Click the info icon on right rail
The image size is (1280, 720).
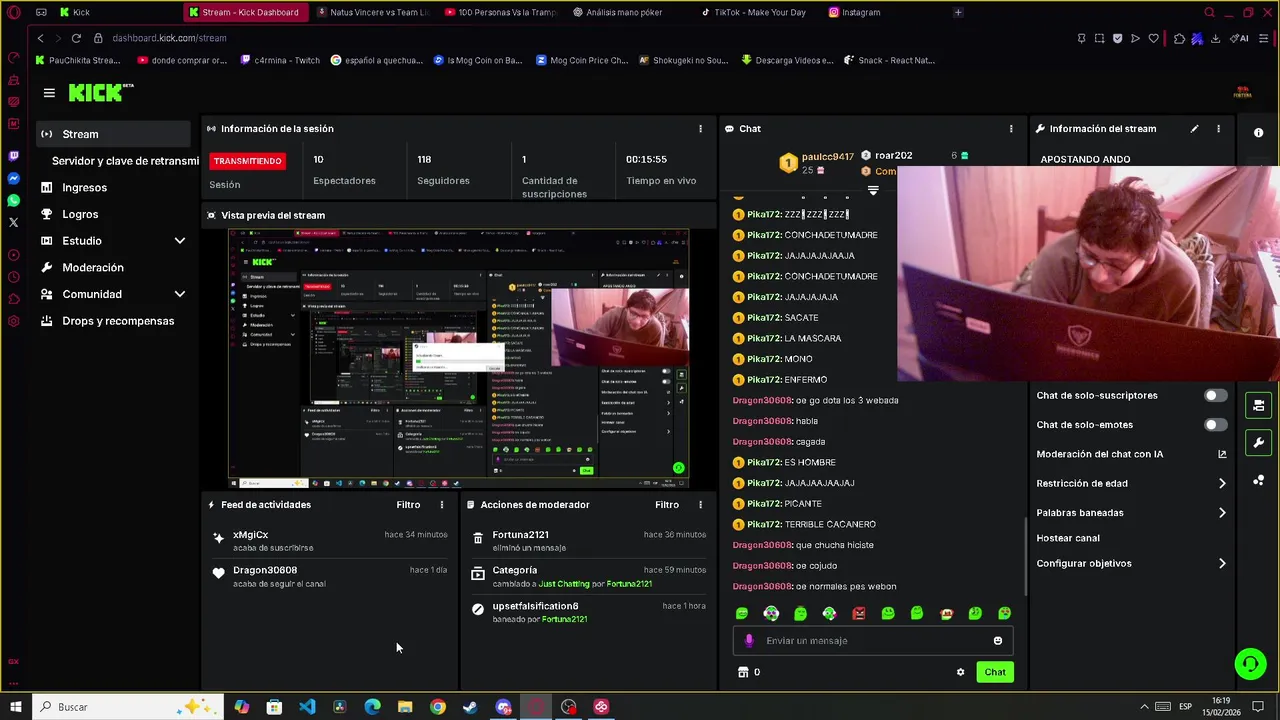click(1259, 133)
